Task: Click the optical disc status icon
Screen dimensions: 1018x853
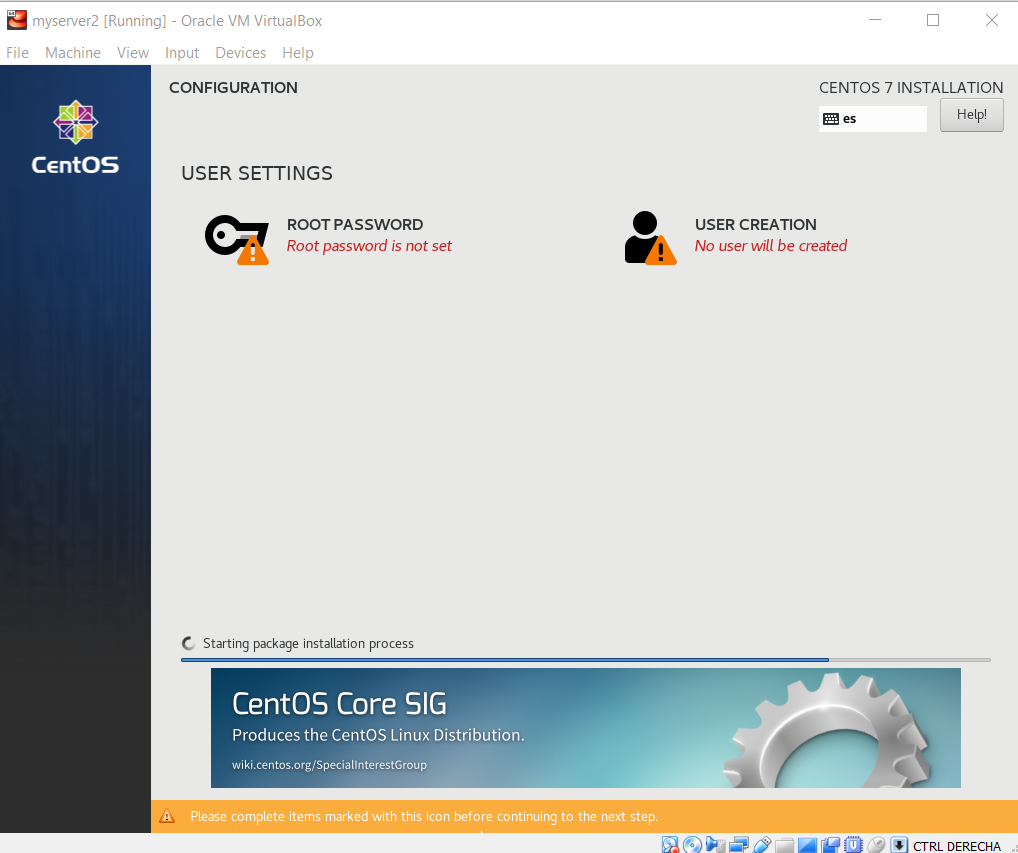Action: pos(692,845)
